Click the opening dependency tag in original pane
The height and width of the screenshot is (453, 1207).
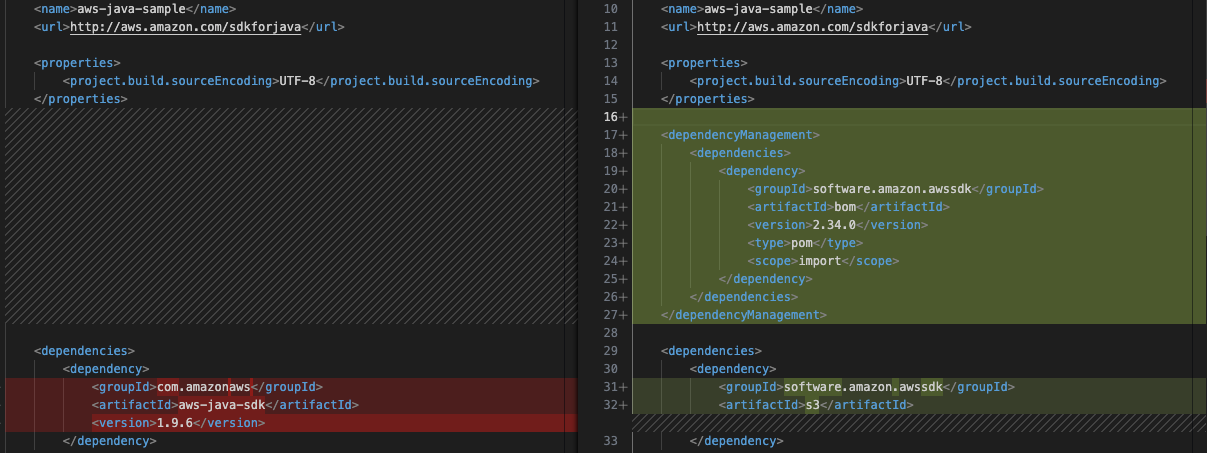106,369
